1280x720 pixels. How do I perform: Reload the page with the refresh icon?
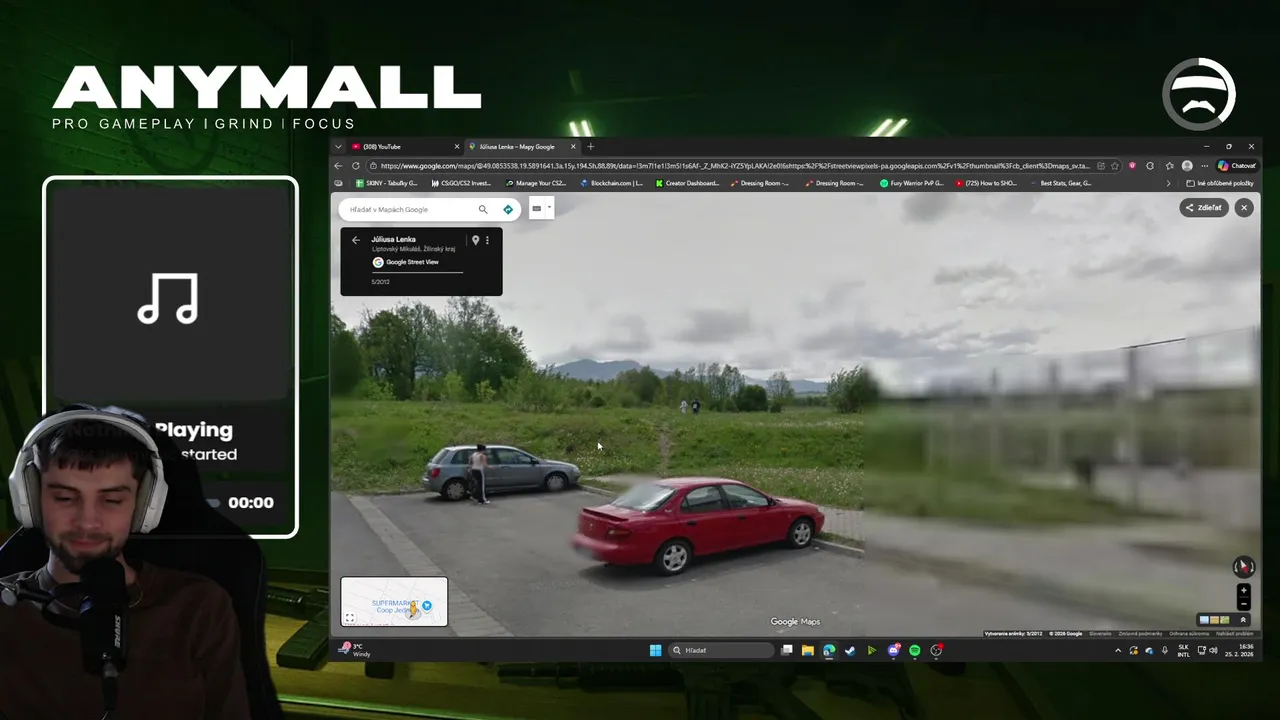click(356, 166)
